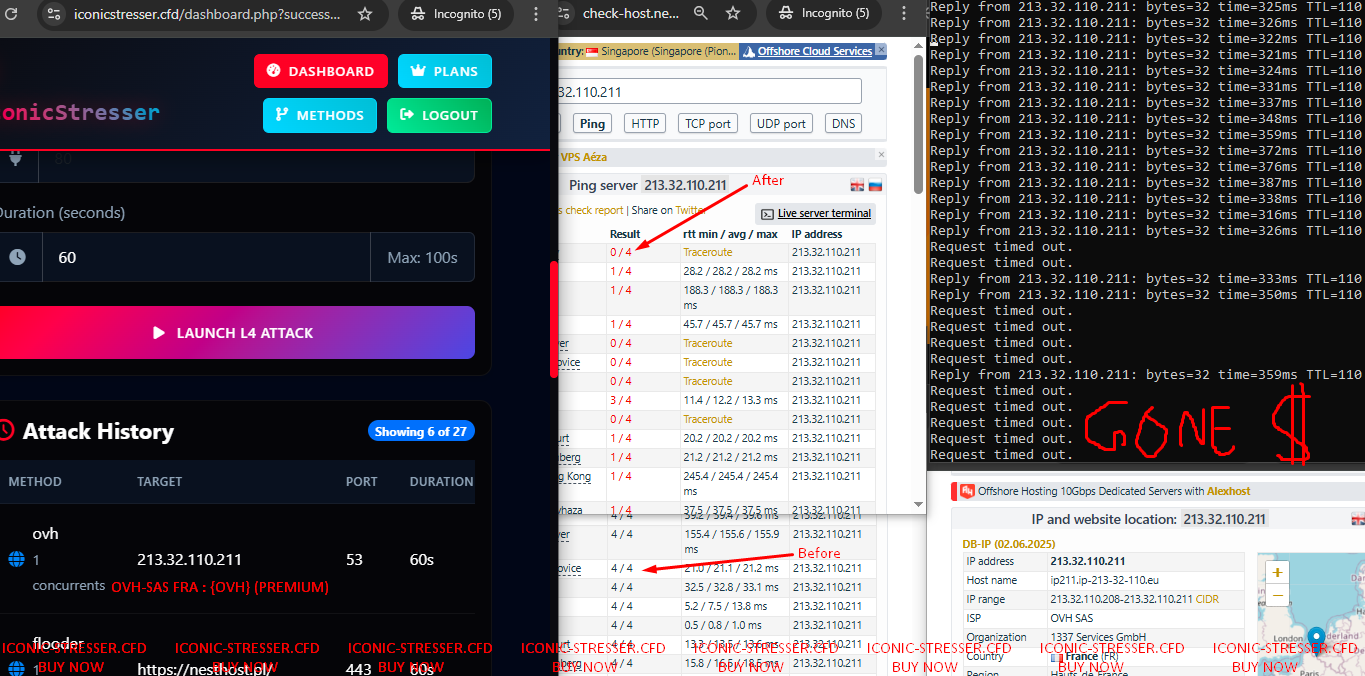This screenshot has width=1365, height=676.
Task: Click the terminal icon beside Live server terminal
Action: (x=767, y=214)
